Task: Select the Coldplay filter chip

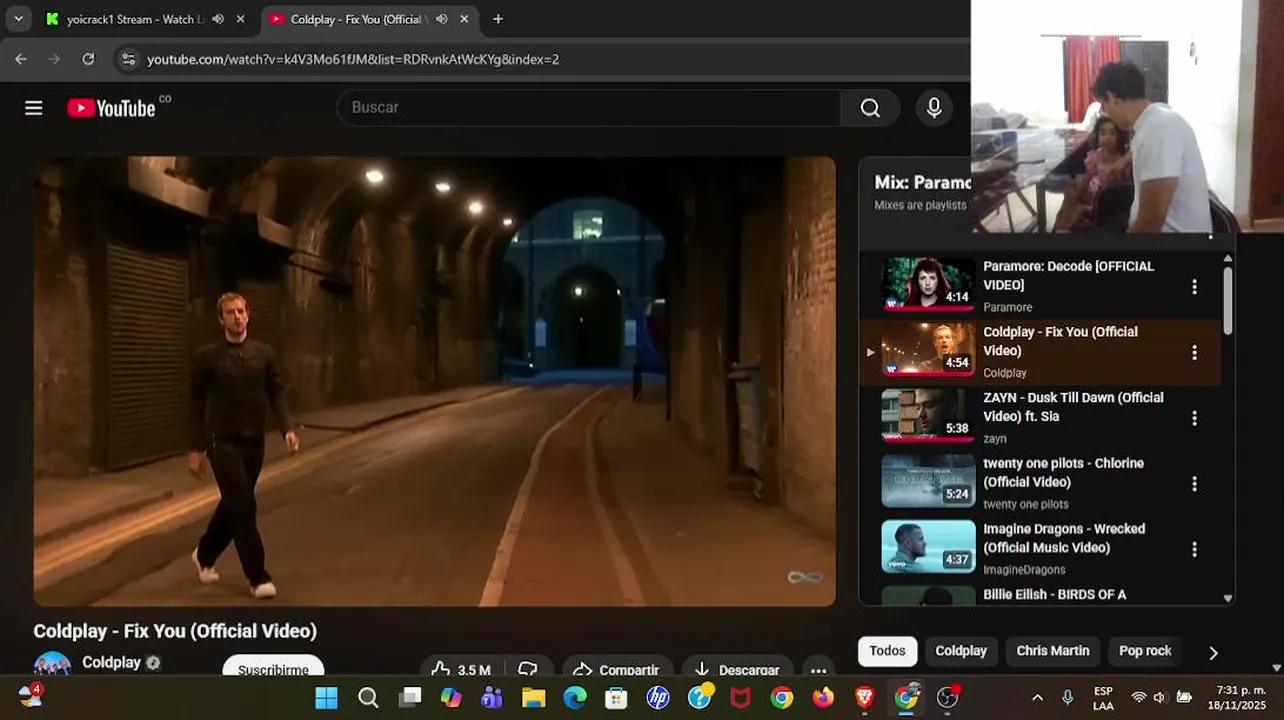Action: point(961,651)
